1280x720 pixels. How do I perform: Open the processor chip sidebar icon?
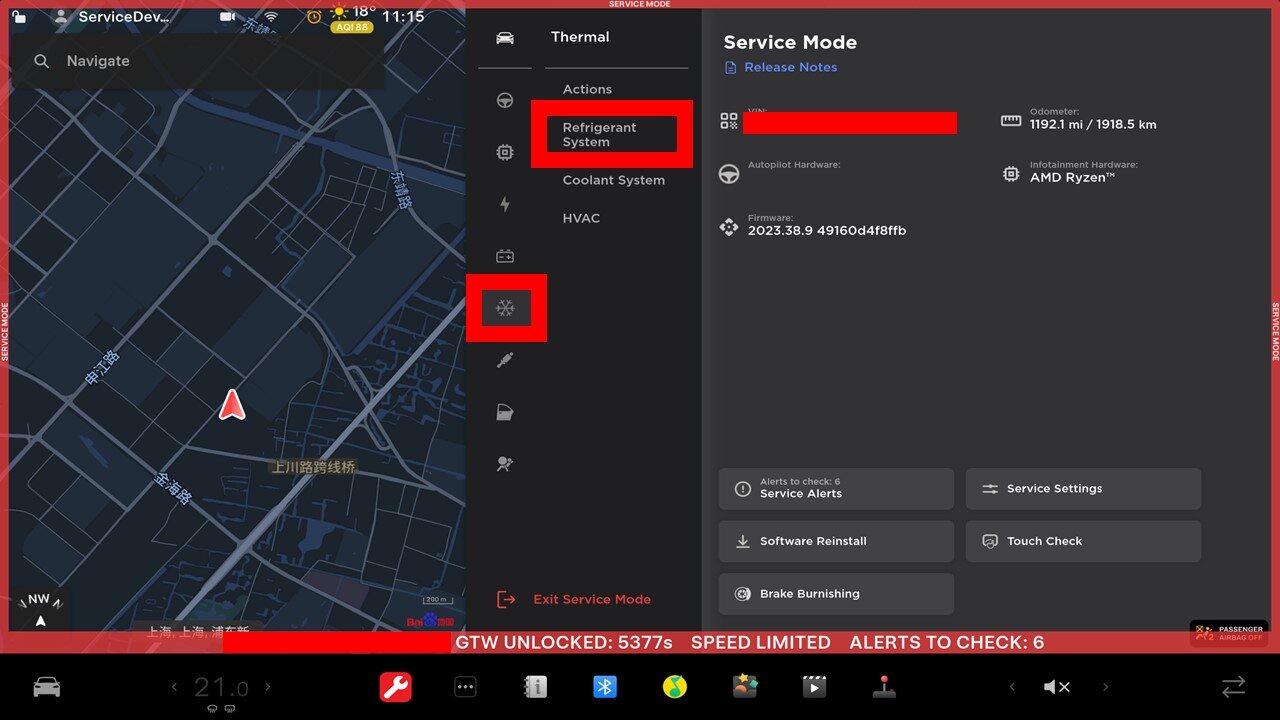[x=505, y=152]
